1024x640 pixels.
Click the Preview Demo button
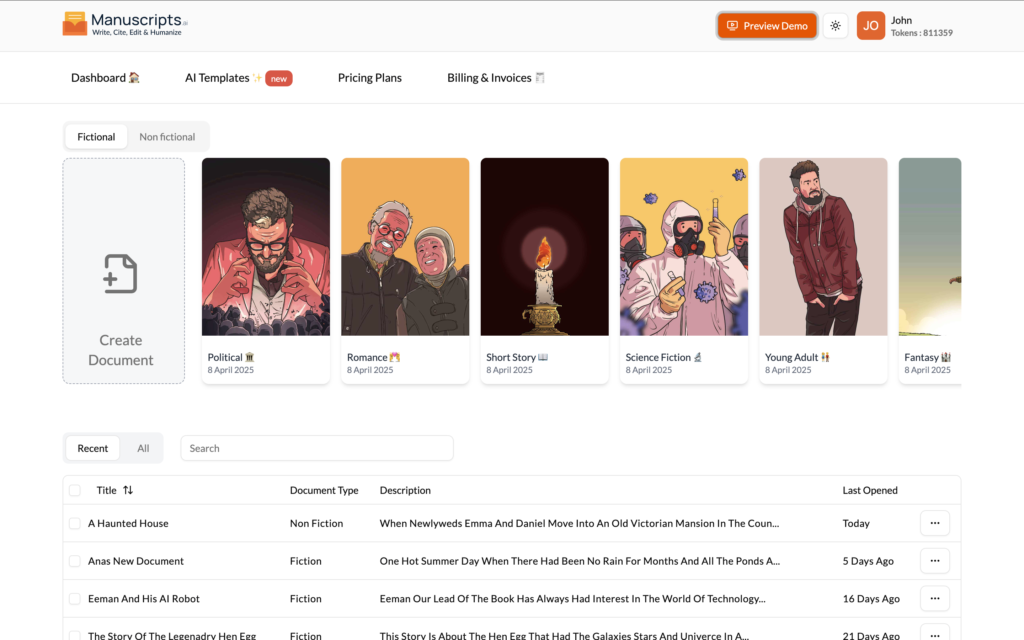[x=767, y=26]
